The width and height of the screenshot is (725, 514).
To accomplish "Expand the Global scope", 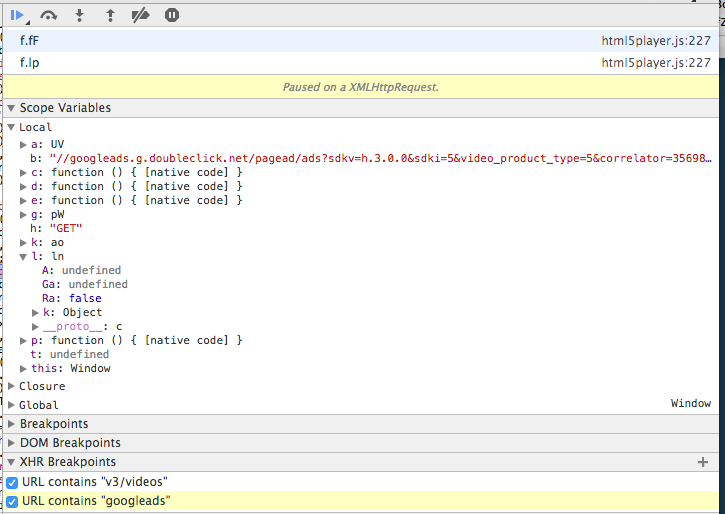I will [x=11, y=405].
